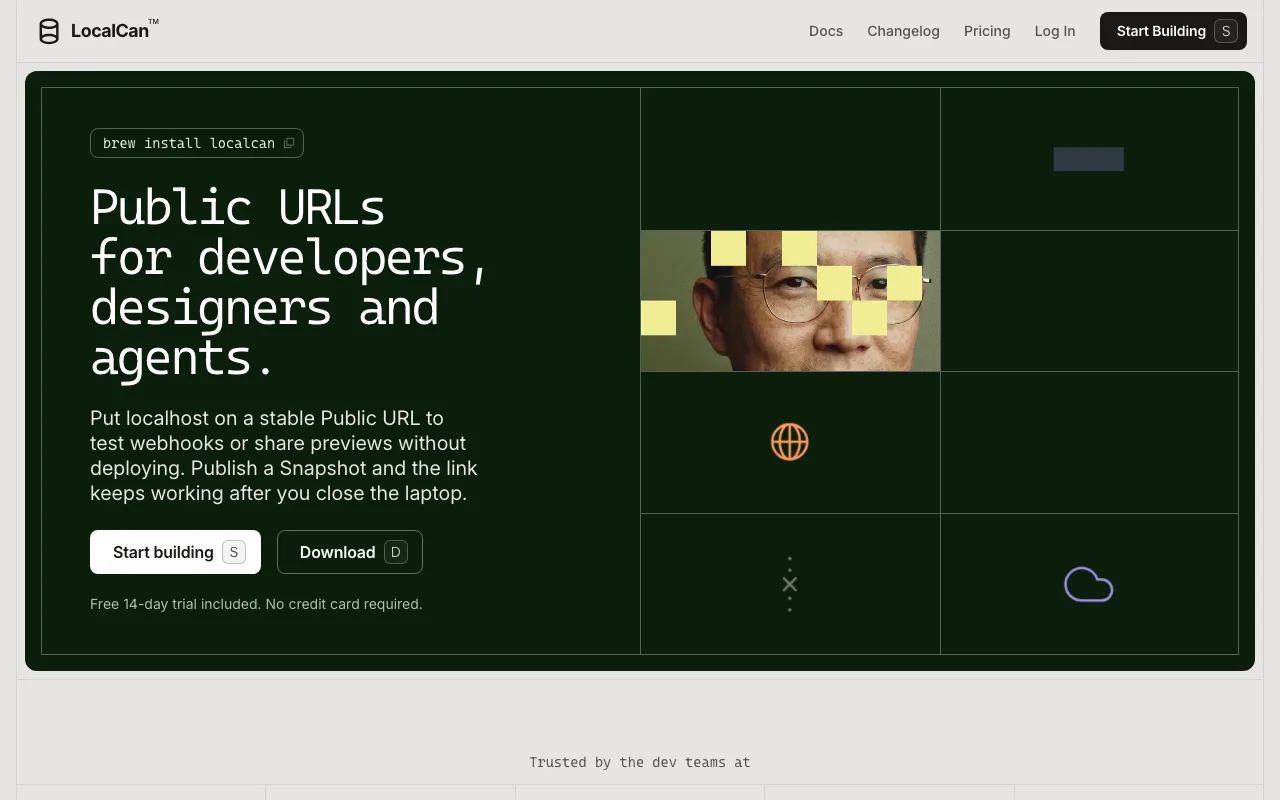
Task: Click the X icon in the grid
Action: click(790, 584)
